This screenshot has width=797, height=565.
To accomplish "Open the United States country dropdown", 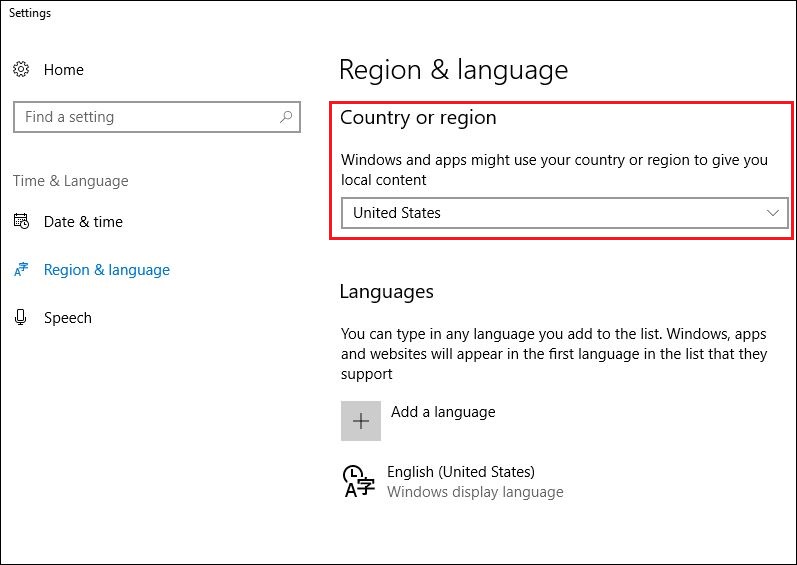I will click(564, 213).
